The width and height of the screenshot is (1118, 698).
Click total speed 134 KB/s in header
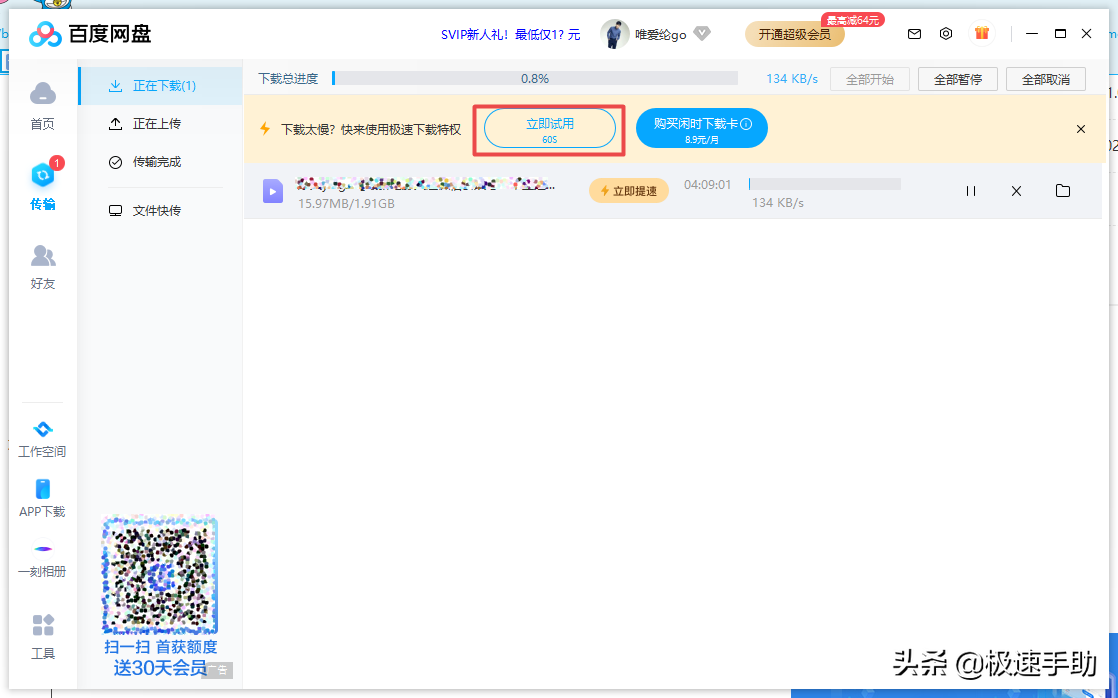tap(792, 78)
